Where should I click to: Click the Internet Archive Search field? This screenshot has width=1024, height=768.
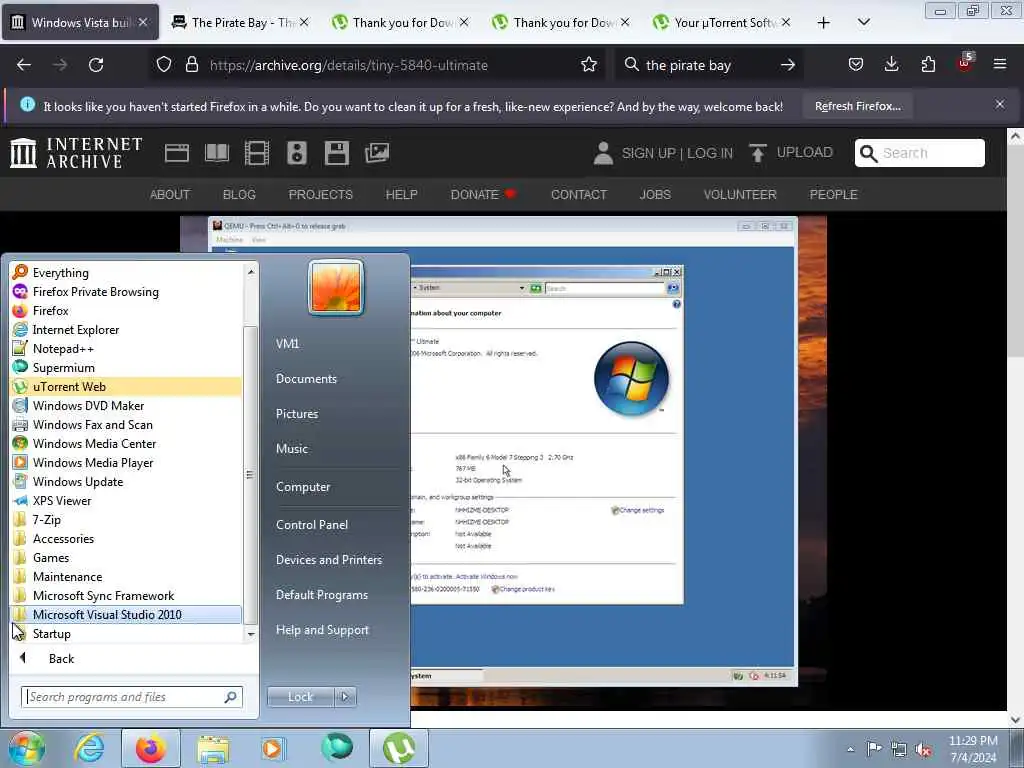(x=920, y=153)
